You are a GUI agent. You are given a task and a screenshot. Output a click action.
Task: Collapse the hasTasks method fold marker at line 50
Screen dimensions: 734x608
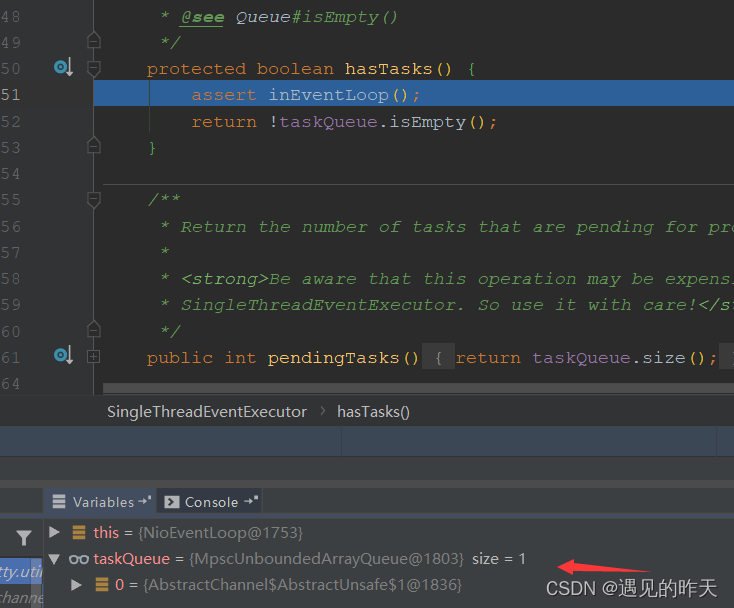pos(94,68)
